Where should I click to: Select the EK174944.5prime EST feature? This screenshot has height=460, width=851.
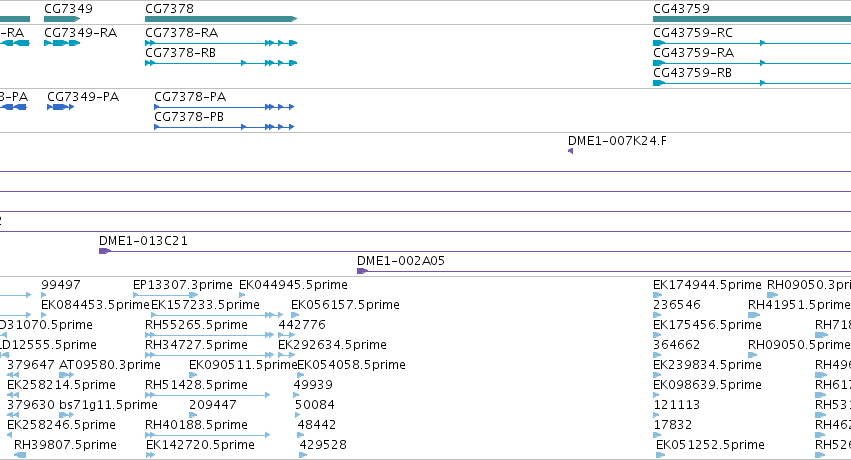pos(657,295)
